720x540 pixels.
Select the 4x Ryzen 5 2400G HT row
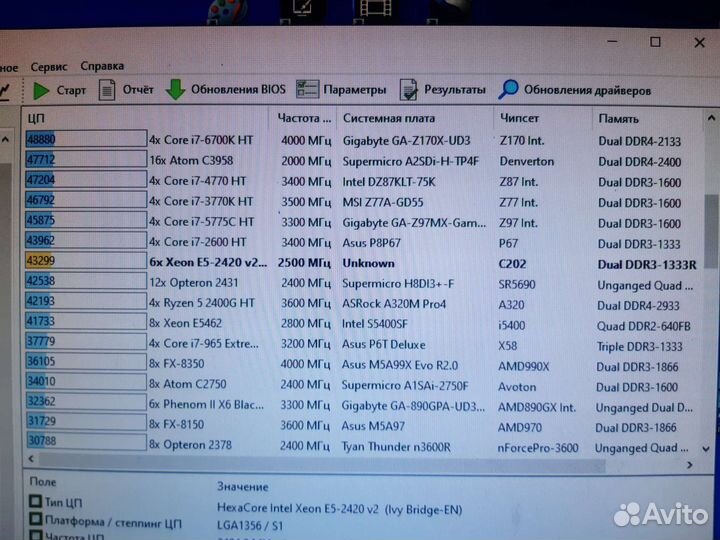[x=202, y=303]
